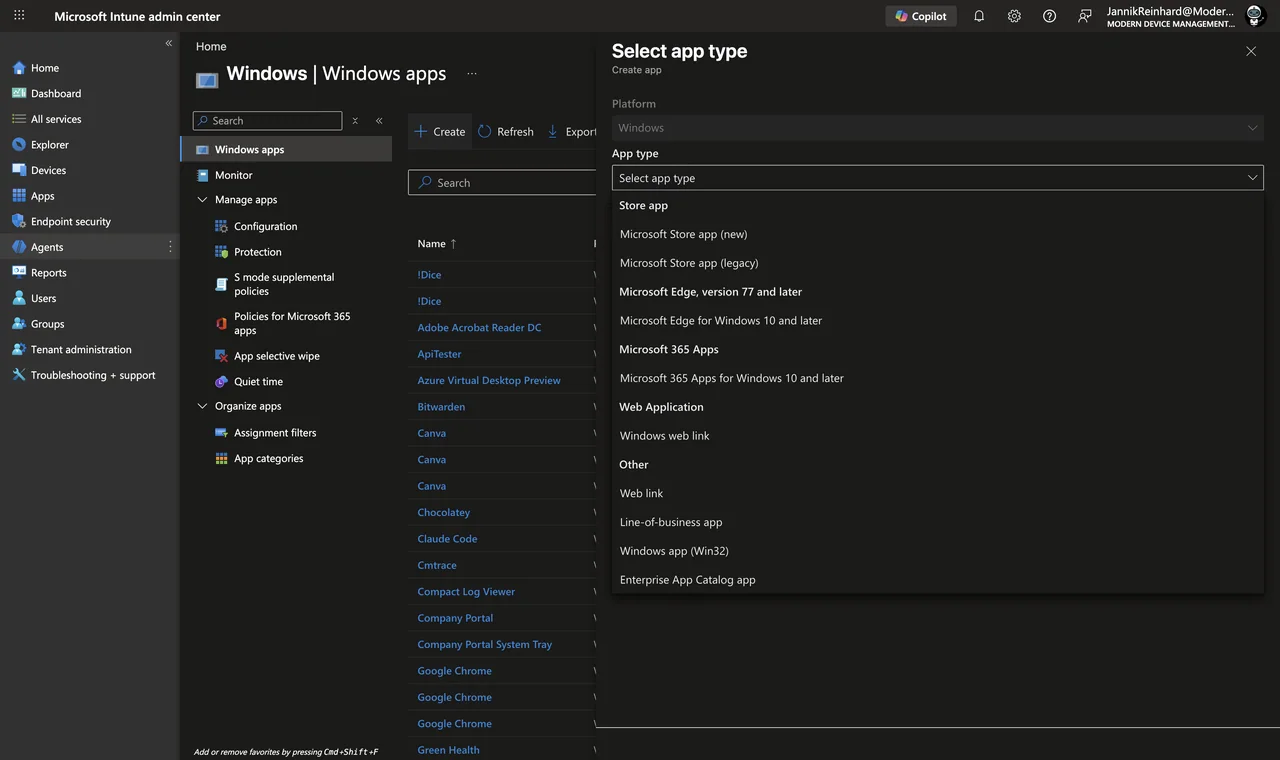Open the app launcher waffle icon
The width and height of the screenshot is (1280, 760).
coord(19,16)
